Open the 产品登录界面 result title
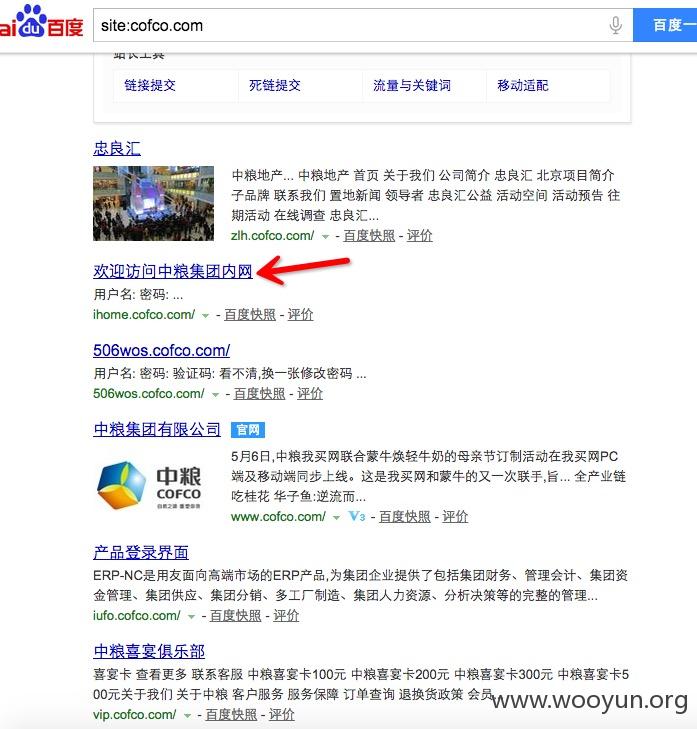The image size is (697, 729). pyautogui.click(x=141, y=553)
